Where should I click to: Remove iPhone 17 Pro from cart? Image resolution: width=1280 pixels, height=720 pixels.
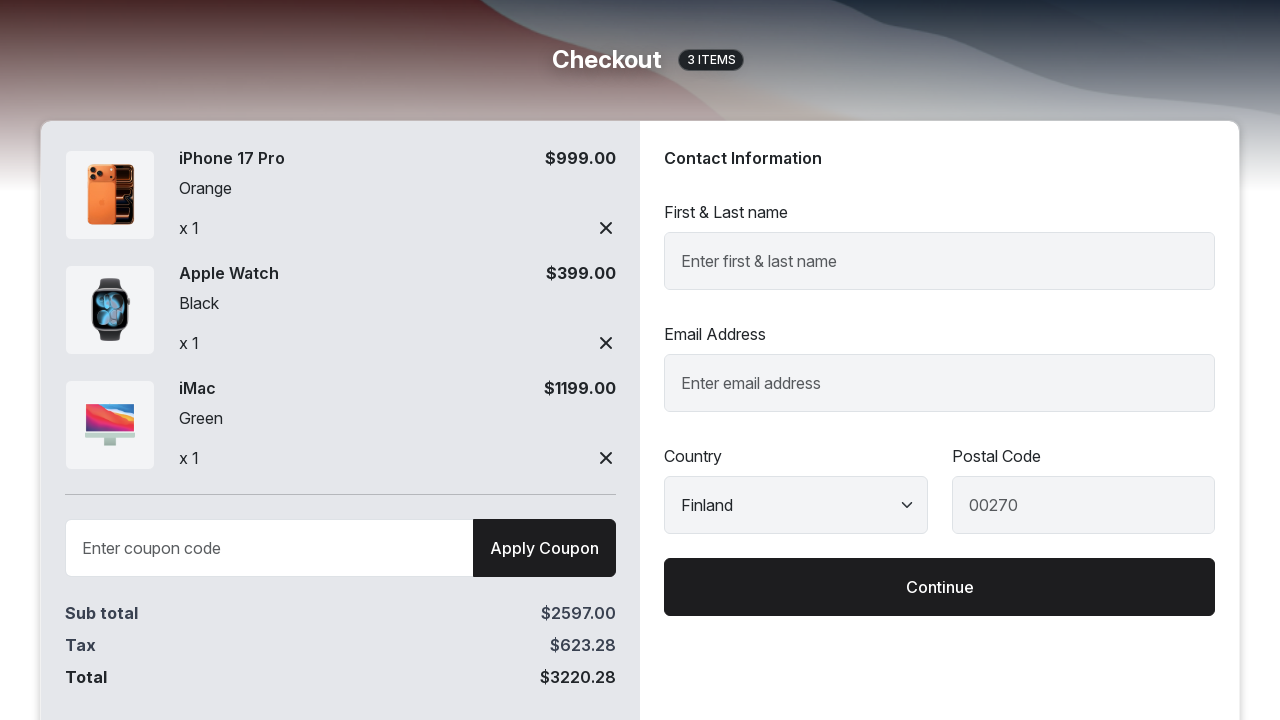(x=606, y=228)
